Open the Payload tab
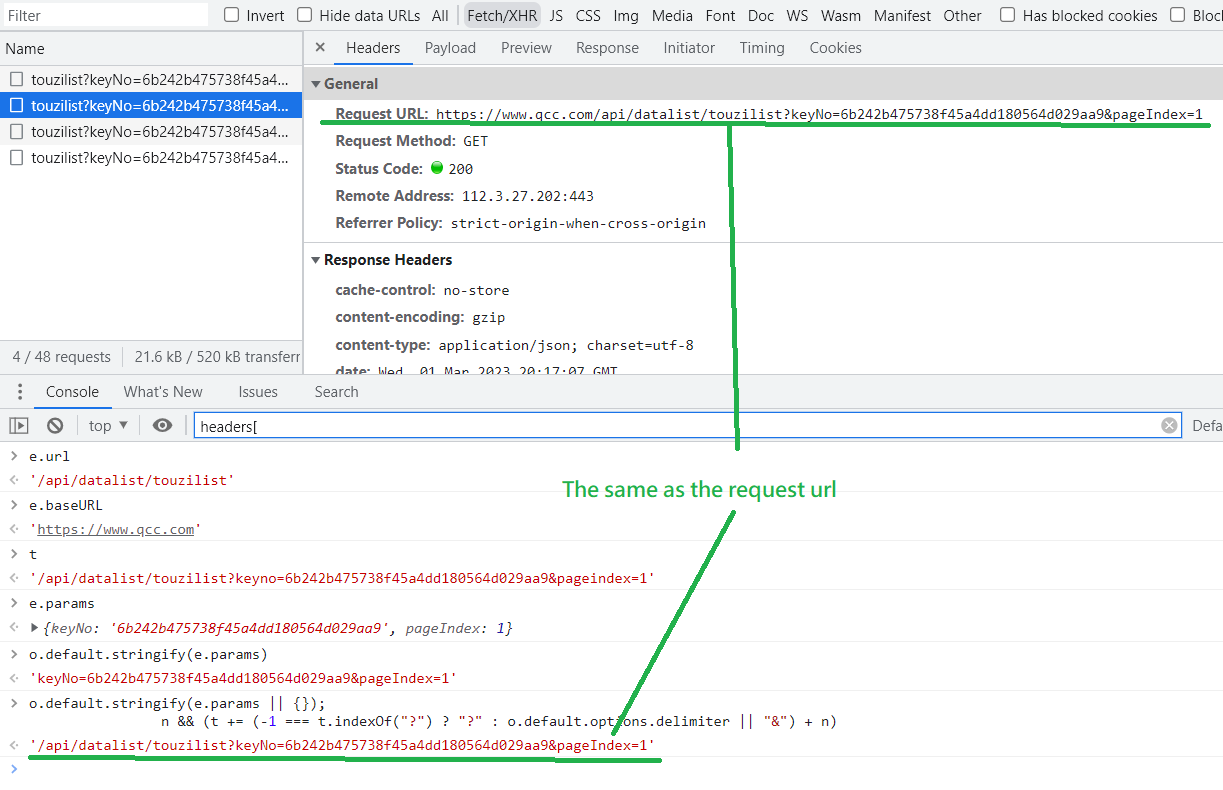 pyautogui.click(x=450, y=47)
